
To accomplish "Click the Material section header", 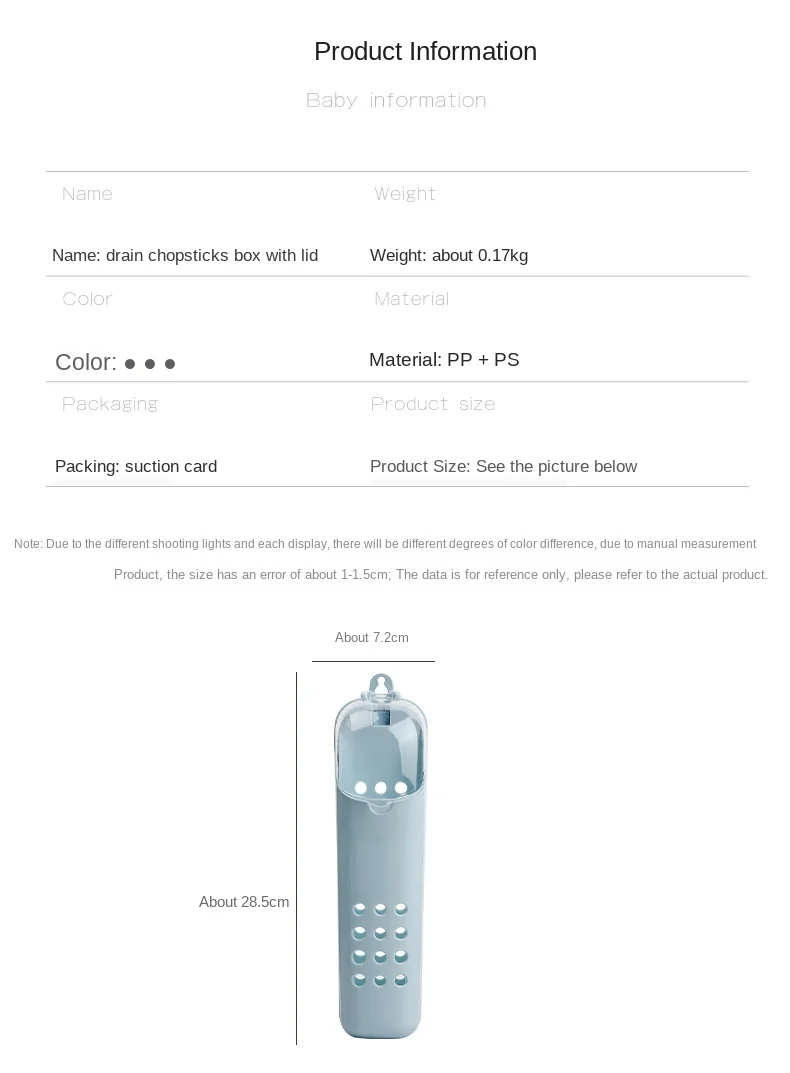I will (x=411, y=298).
